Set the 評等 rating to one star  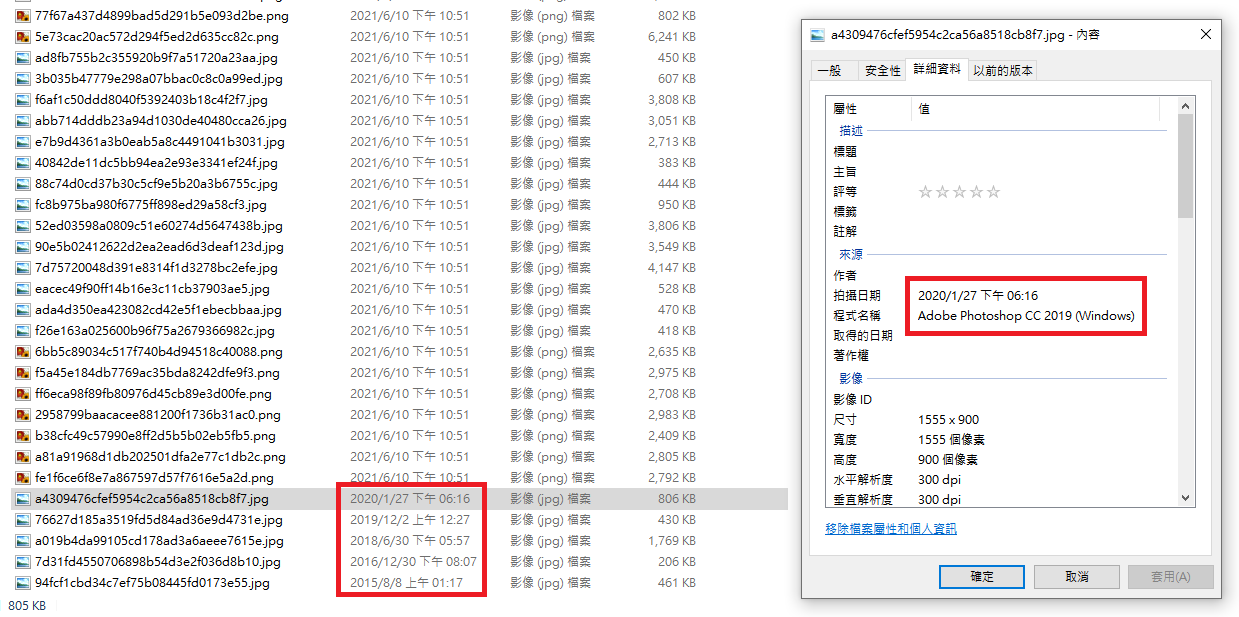click(x=925, y=192)
